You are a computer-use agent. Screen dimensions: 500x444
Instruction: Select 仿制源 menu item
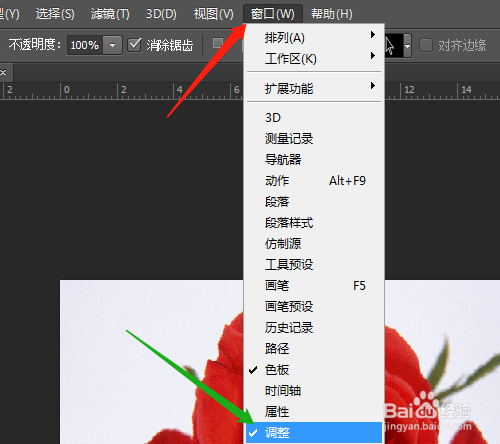pos(314,244)
